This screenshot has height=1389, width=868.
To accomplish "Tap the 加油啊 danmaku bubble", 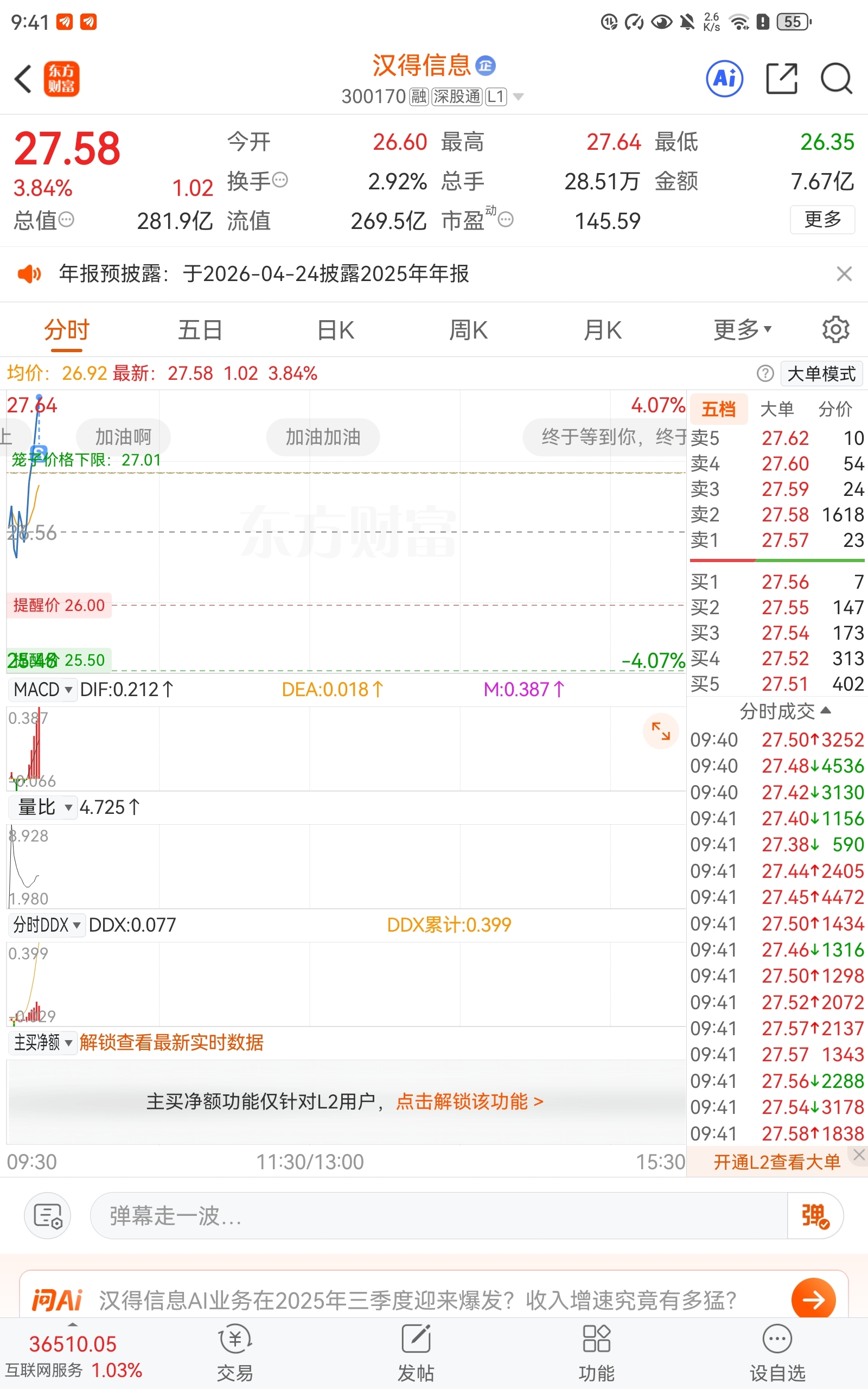I will [123, 437].
